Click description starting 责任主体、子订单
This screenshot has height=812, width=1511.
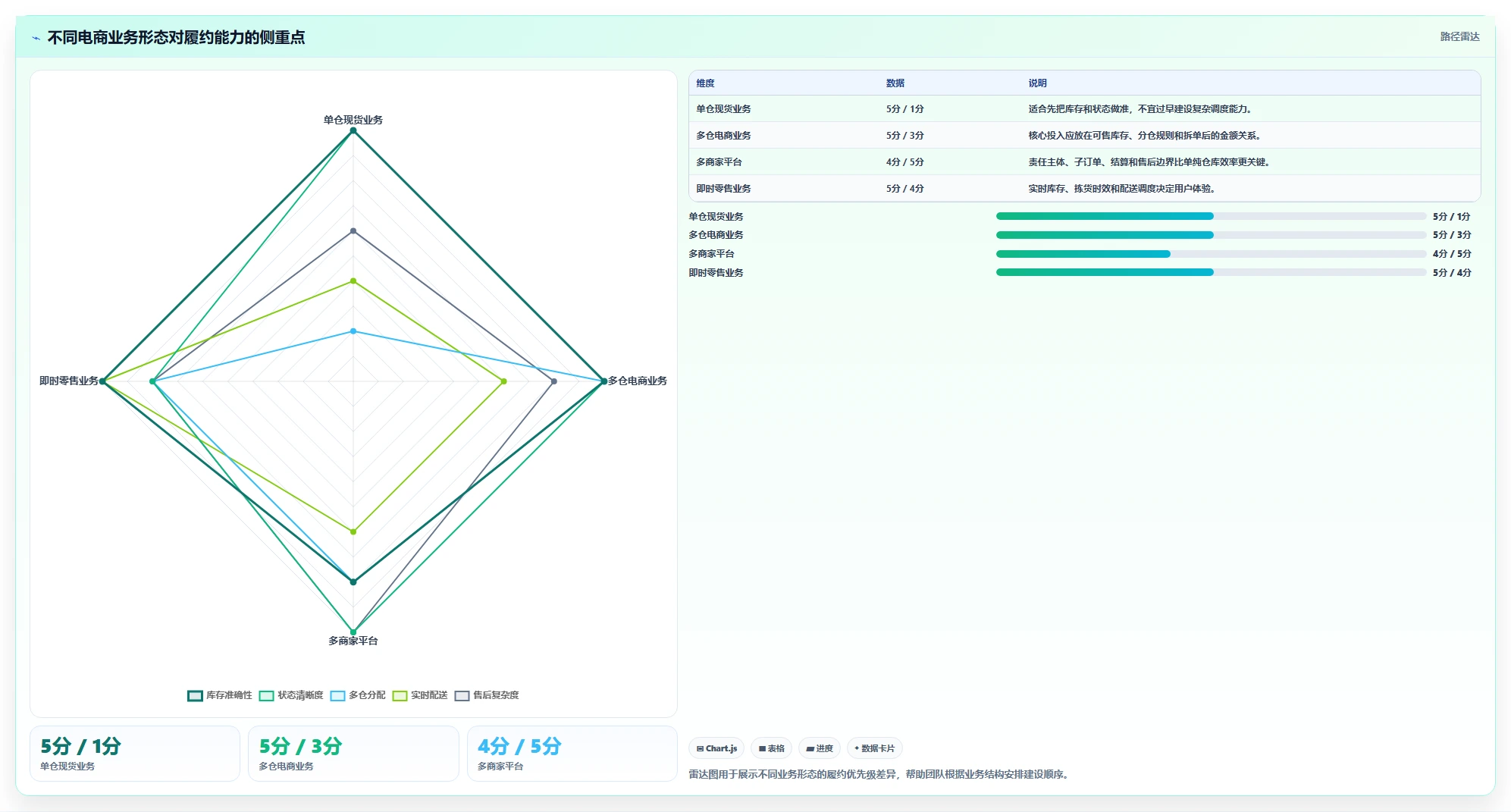point(1150,162)
